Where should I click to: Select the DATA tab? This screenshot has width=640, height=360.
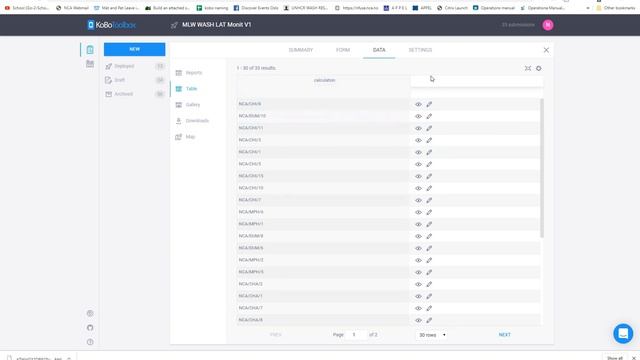point(379,50)
